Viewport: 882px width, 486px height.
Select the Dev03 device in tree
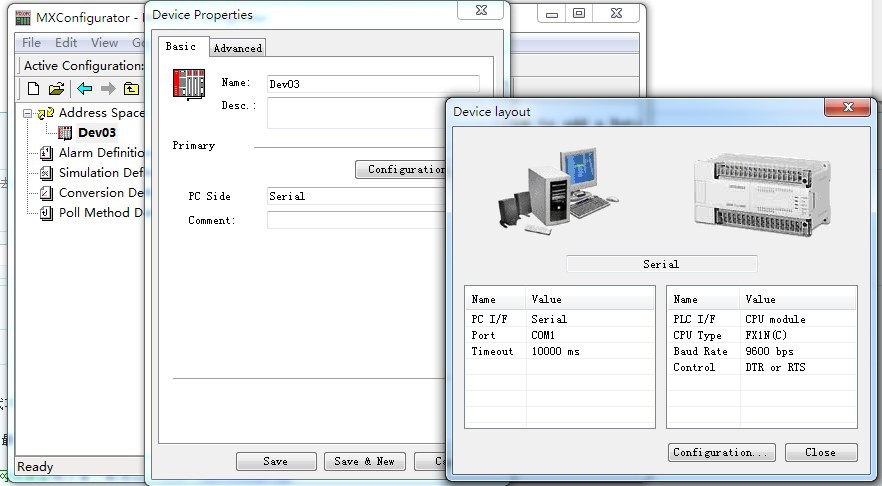click(x=96, y=132)
